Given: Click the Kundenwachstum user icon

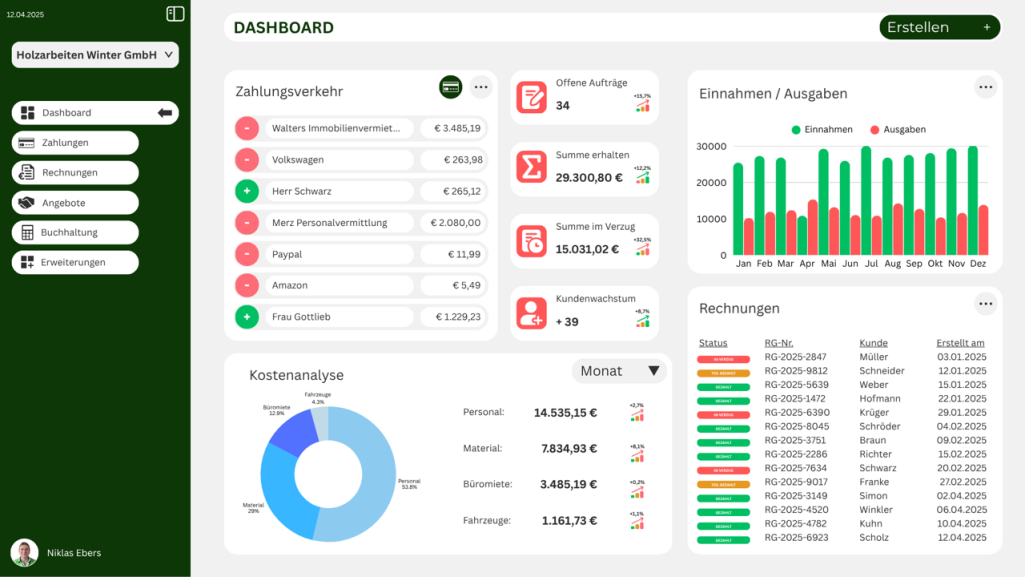Looking at the screenshot, I should 531,313.
